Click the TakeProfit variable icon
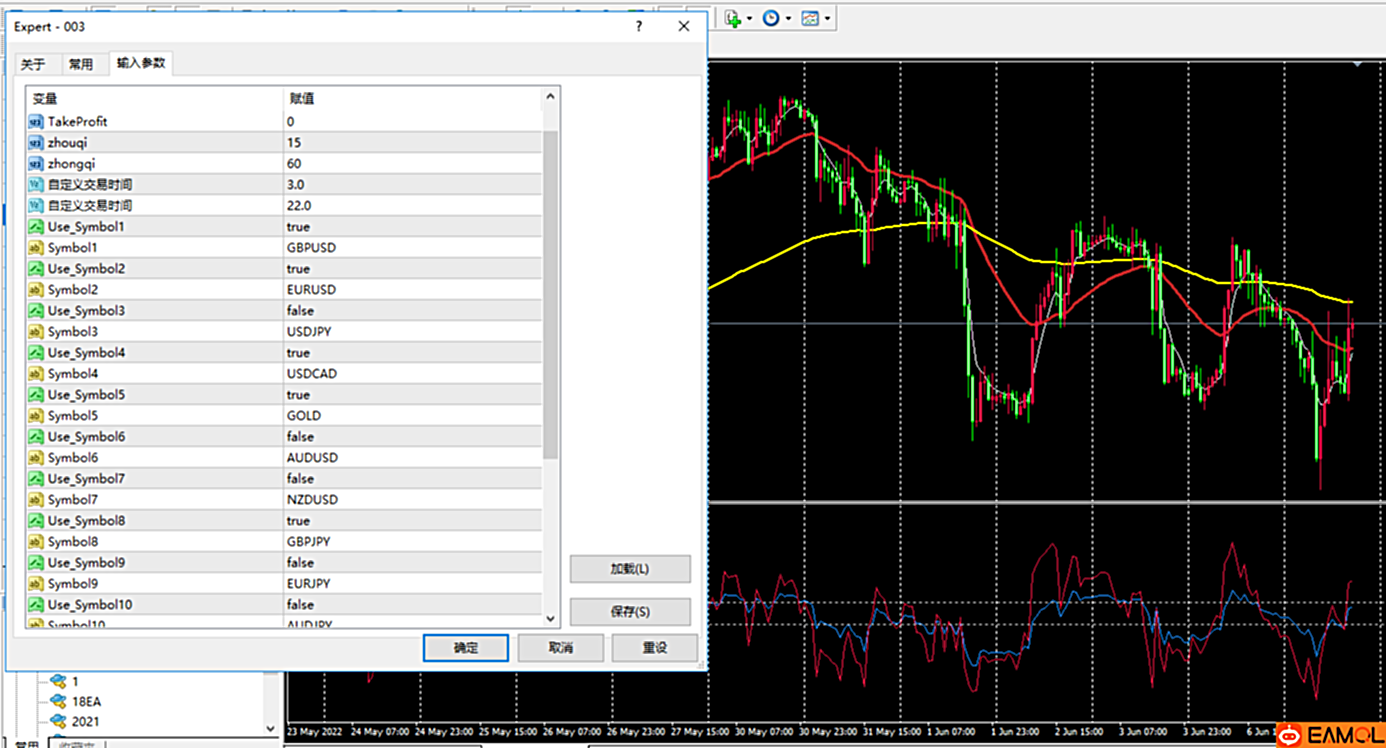The image size is (1386, 748). point(36,121)
